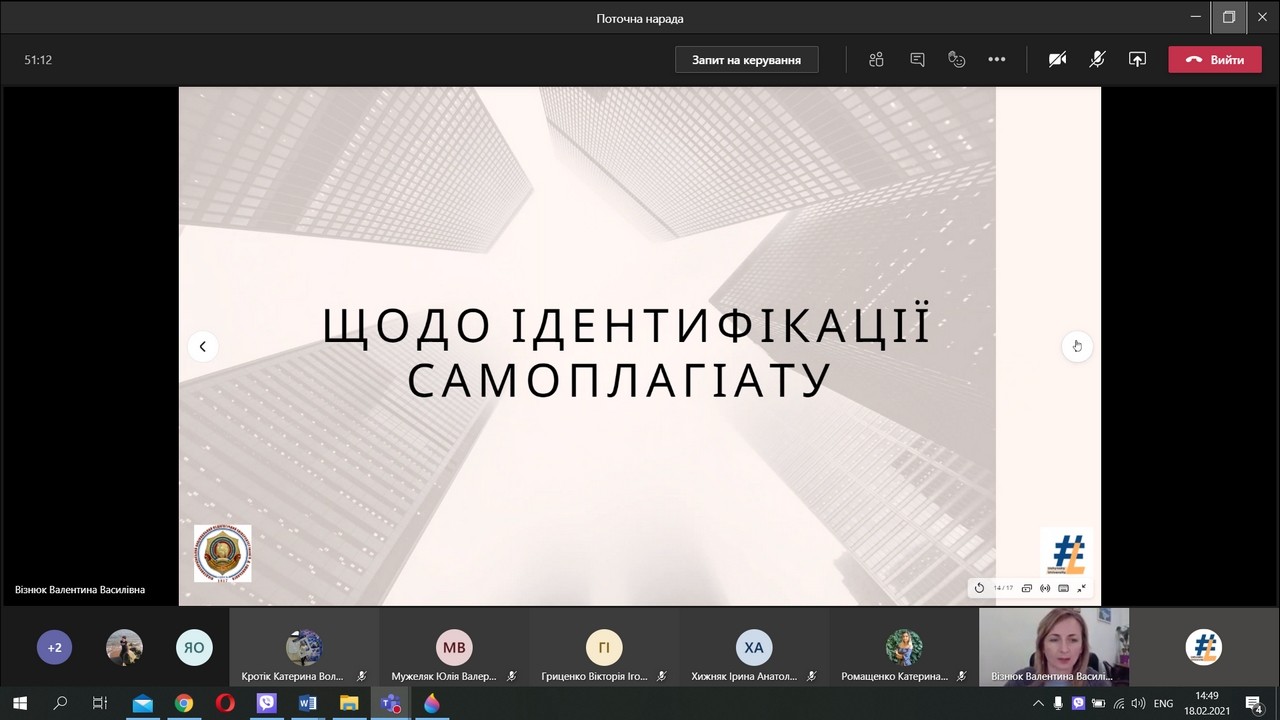Go to the previous slide
1280x720 pixels.
202,346
